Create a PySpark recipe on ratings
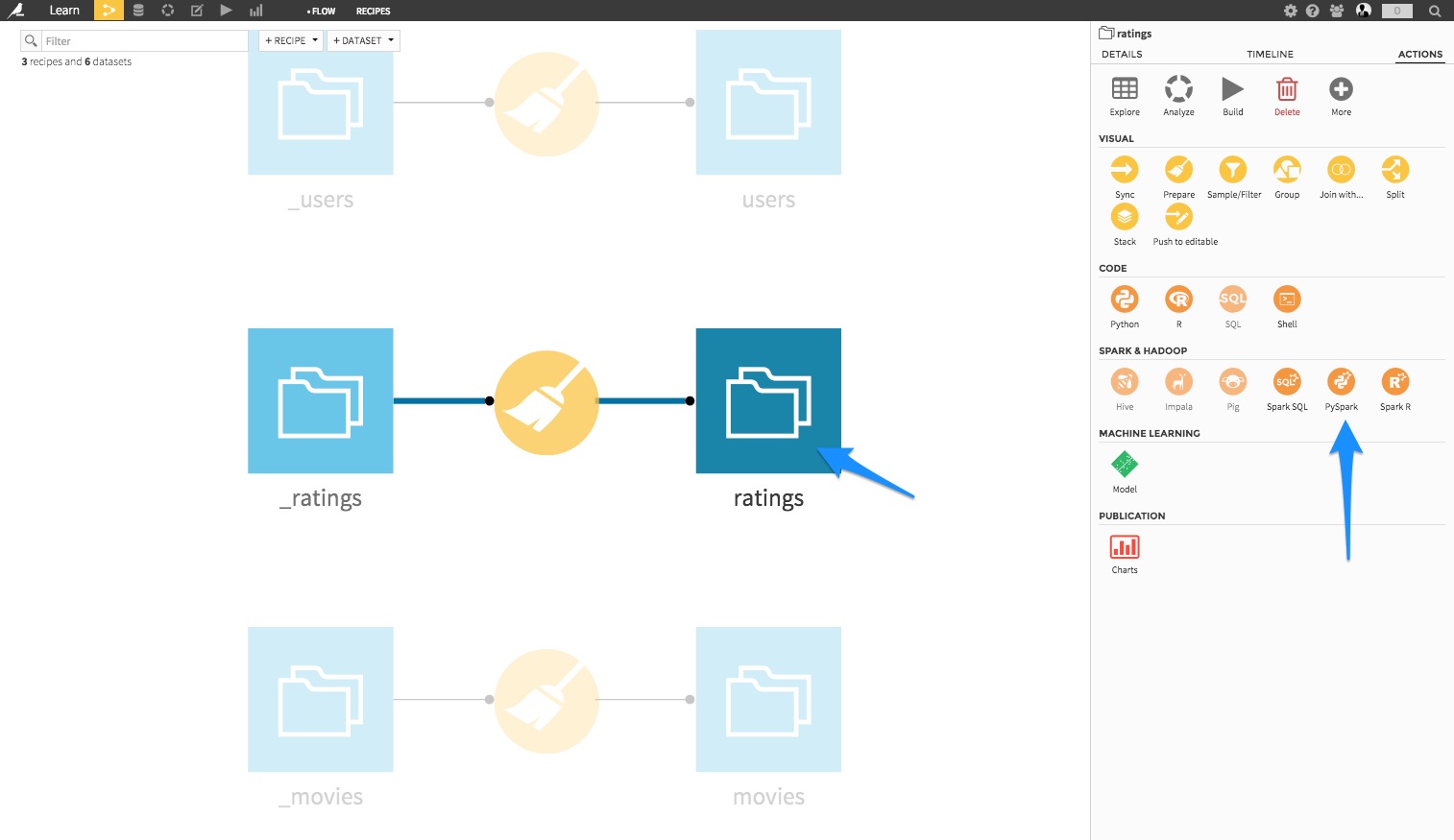The image size is (1454, 840). pos(1341,389)
